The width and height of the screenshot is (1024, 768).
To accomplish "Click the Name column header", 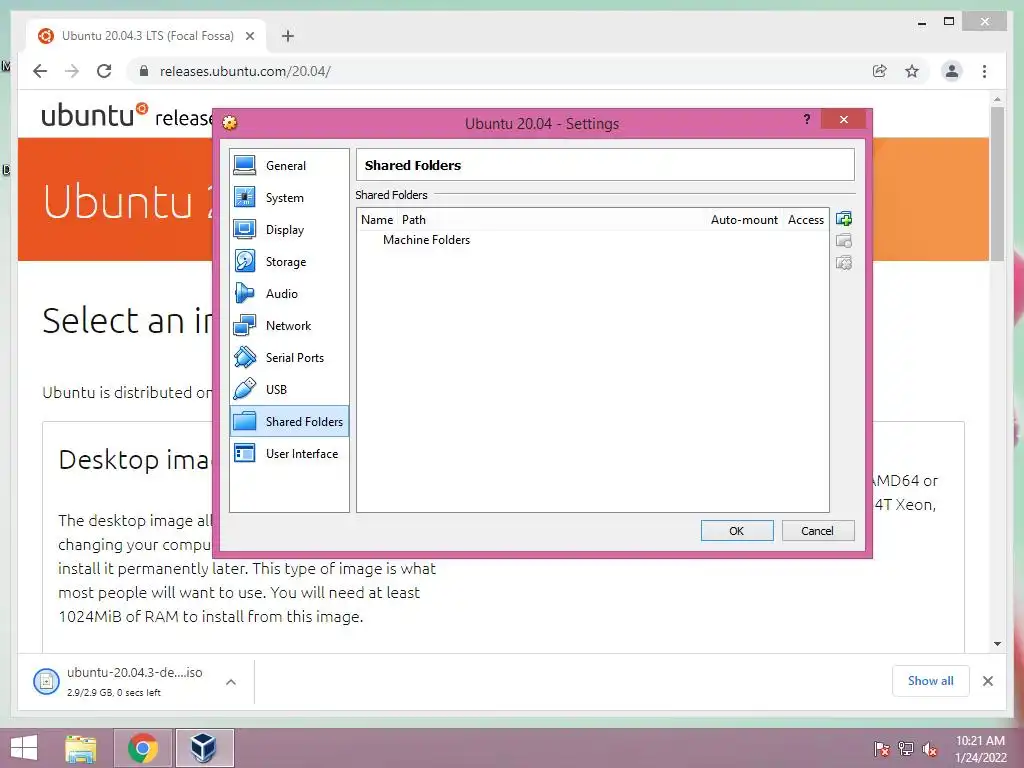I will [377, 220].
